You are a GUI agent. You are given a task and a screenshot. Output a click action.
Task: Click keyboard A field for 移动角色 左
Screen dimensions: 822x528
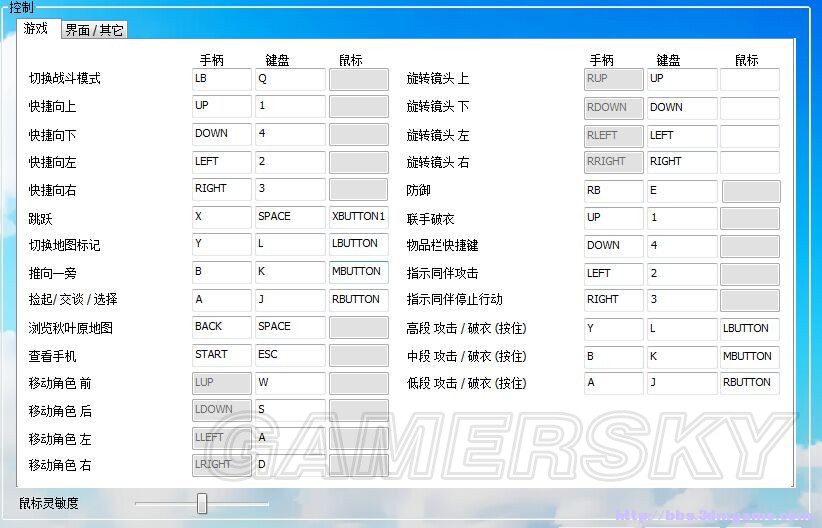coord(290,438)
